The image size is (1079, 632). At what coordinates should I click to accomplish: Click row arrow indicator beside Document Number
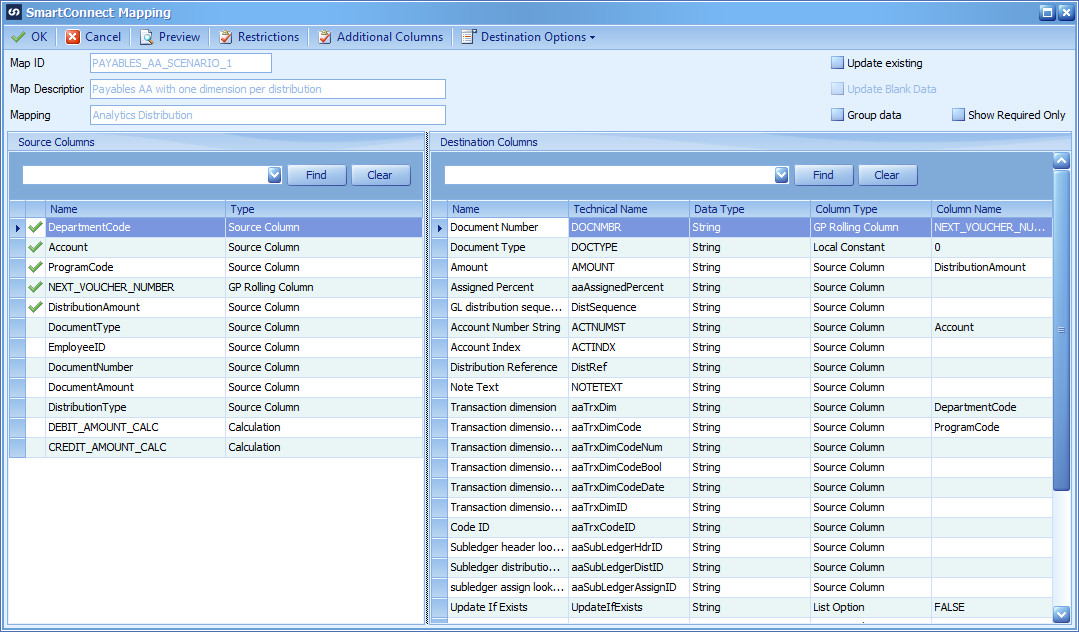440,227
